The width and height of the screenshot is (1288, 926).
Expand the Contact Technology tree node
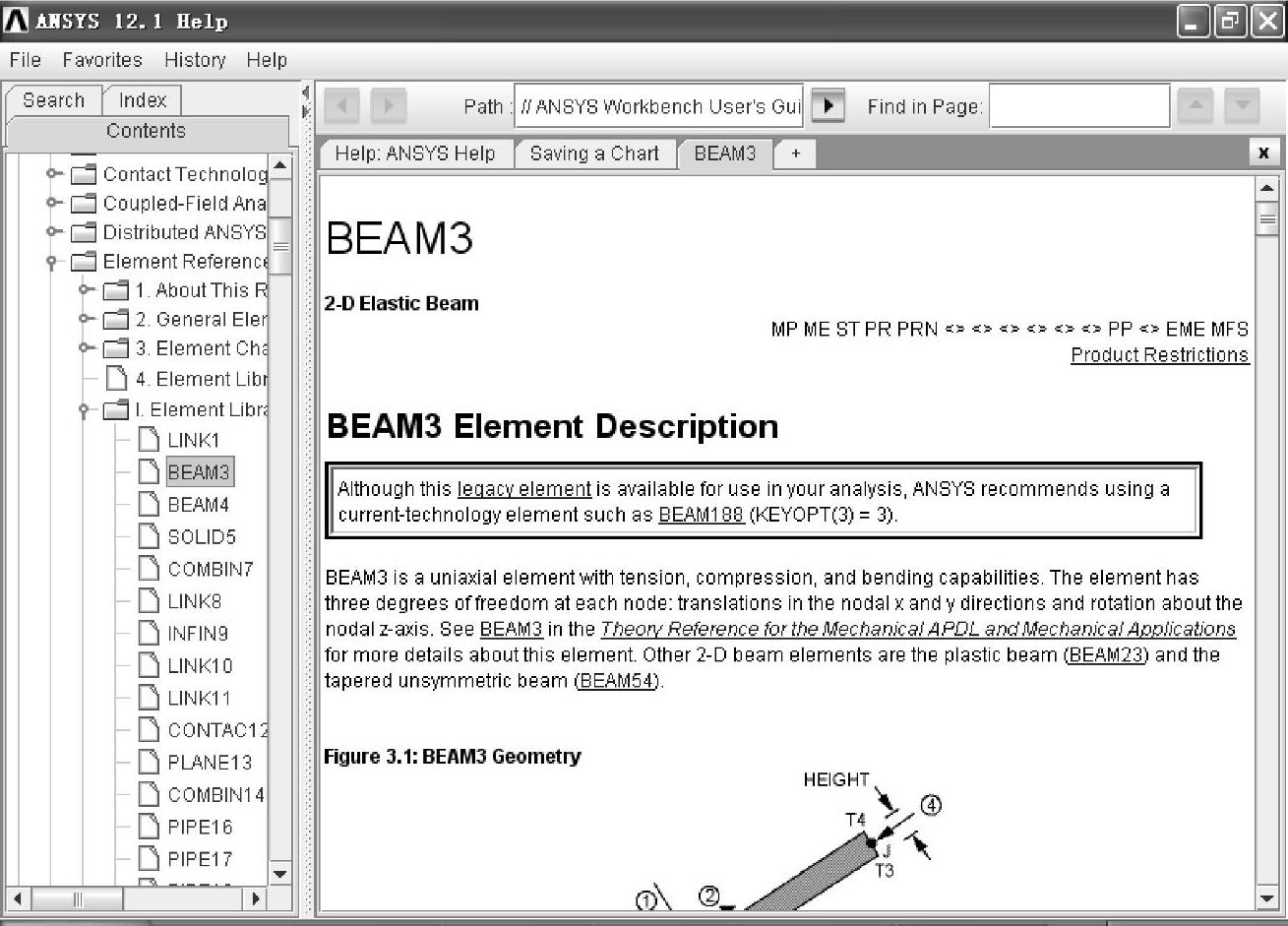tap(53, 174)
